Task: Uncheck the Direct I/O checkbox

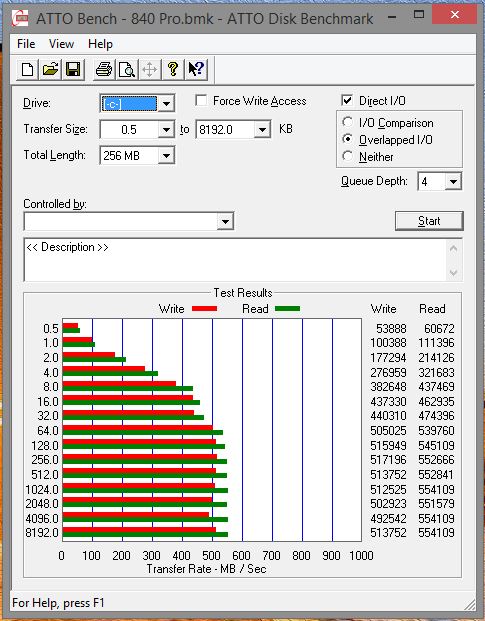Action: point(347,100)
